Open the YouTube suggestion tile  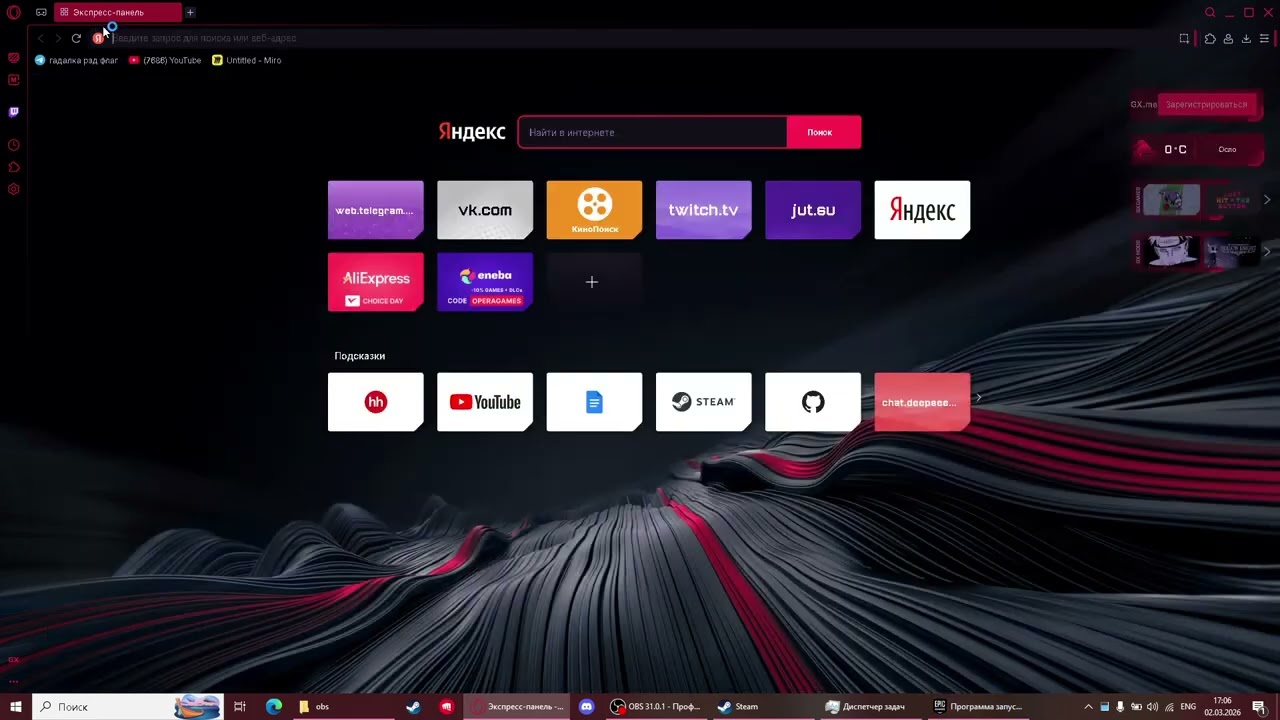point(485,402)
